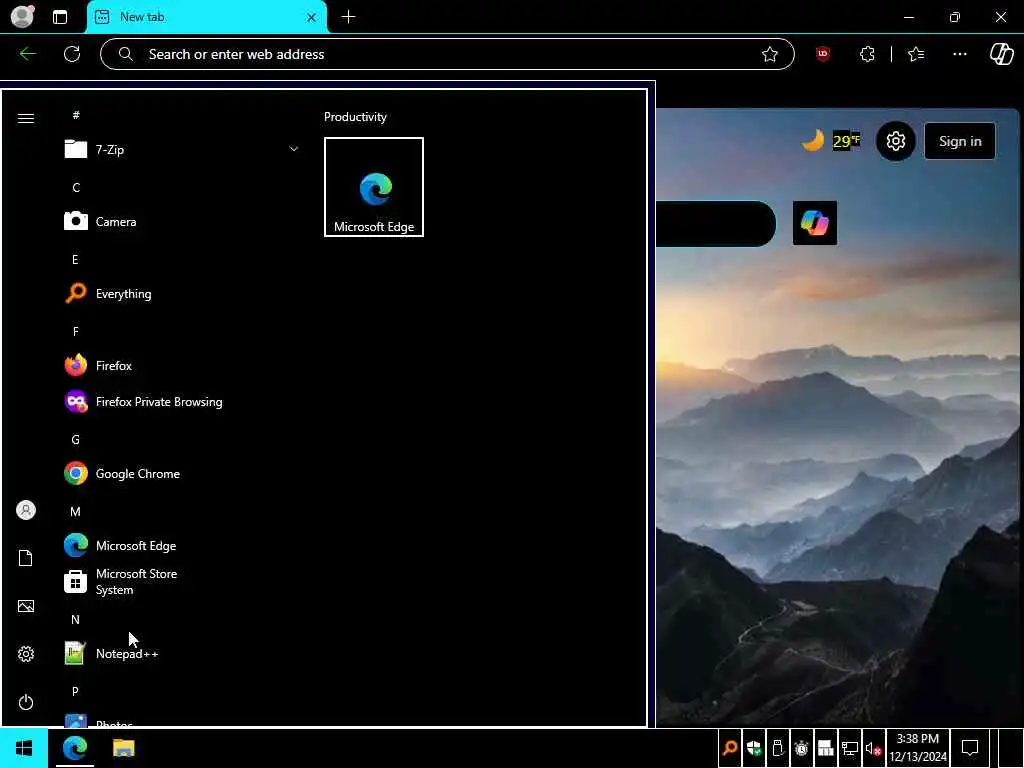Image resolution: width=1024 pixels, height=768 pixels.
Task: Open the 29°F weather widget
Action: pyautogui.click(x=831, y=140)
